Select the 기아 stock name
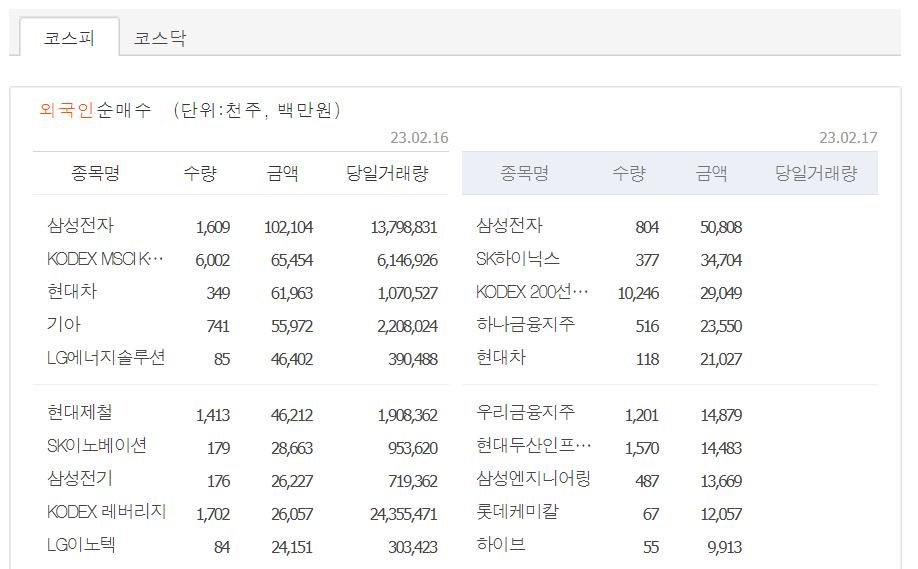The image size is (918, 569). [64, 324]
